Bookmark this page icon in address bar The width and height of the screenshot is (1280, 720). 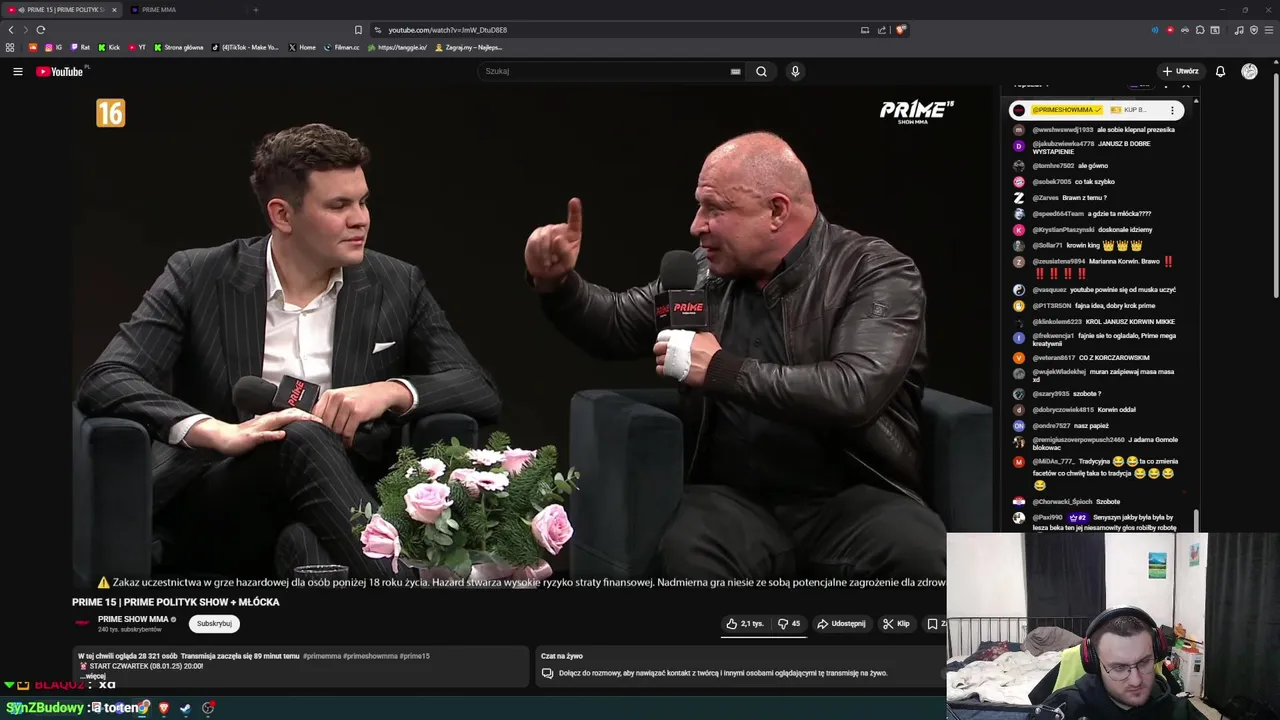coord(358,30)
